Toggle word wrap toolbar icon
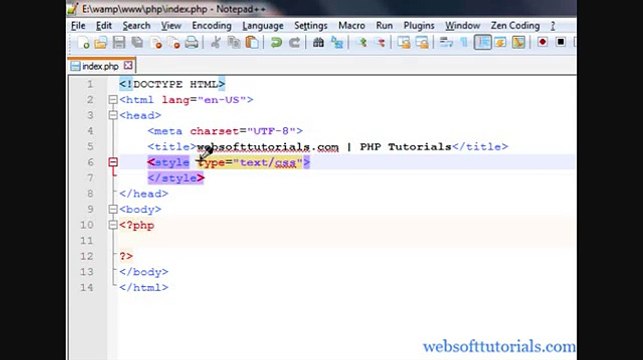Viewport: 643px width, 360px height. (x=446, y=42)
